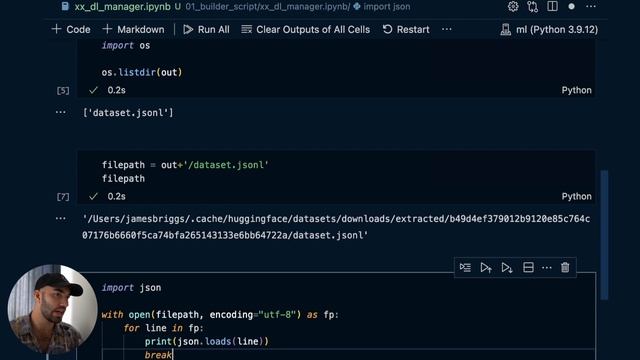Screen dimensions: 640x360
Task: Add a new Markdown cell
Action: point(133,29)
